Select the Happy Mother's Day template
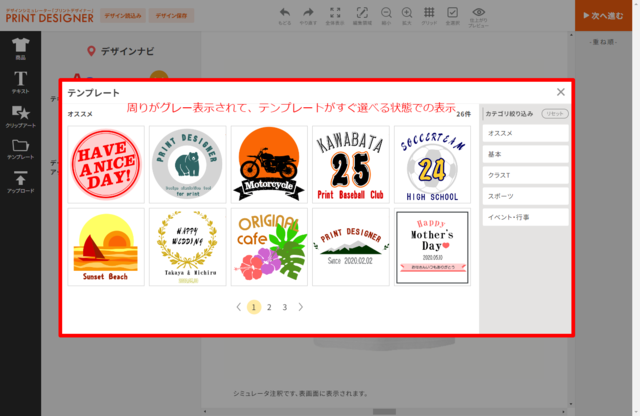 point(433,247)
